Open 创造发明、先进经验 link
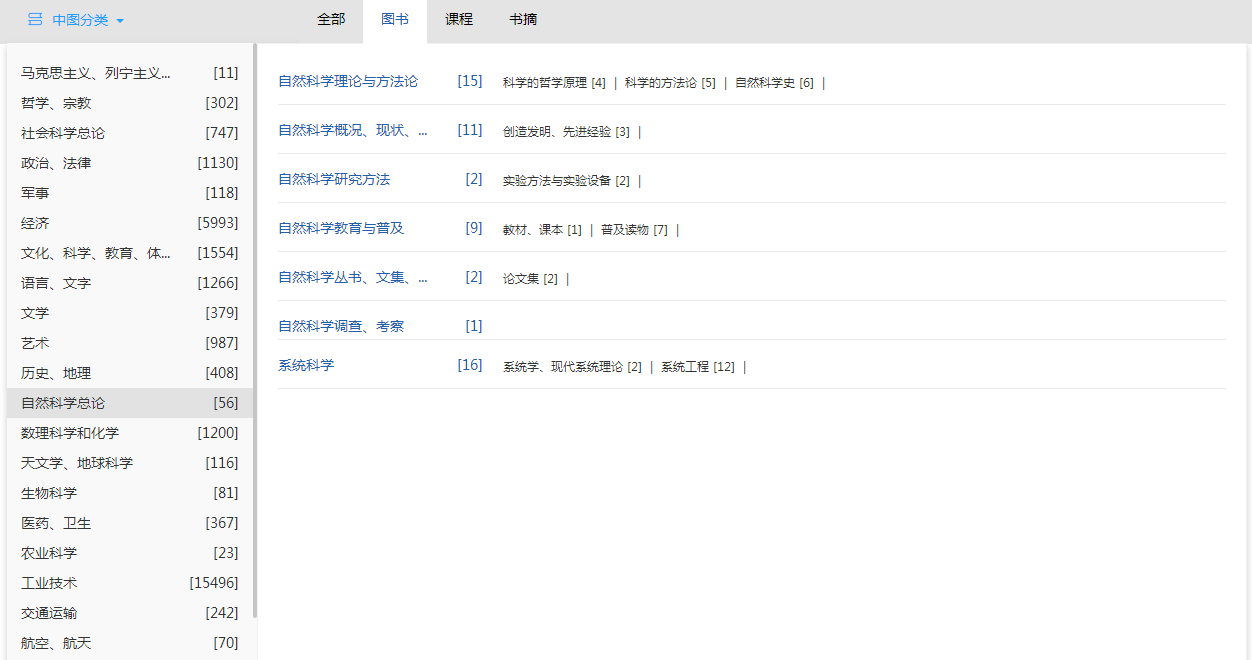The height and width of the screenshot is (660, 1252). 557,132
